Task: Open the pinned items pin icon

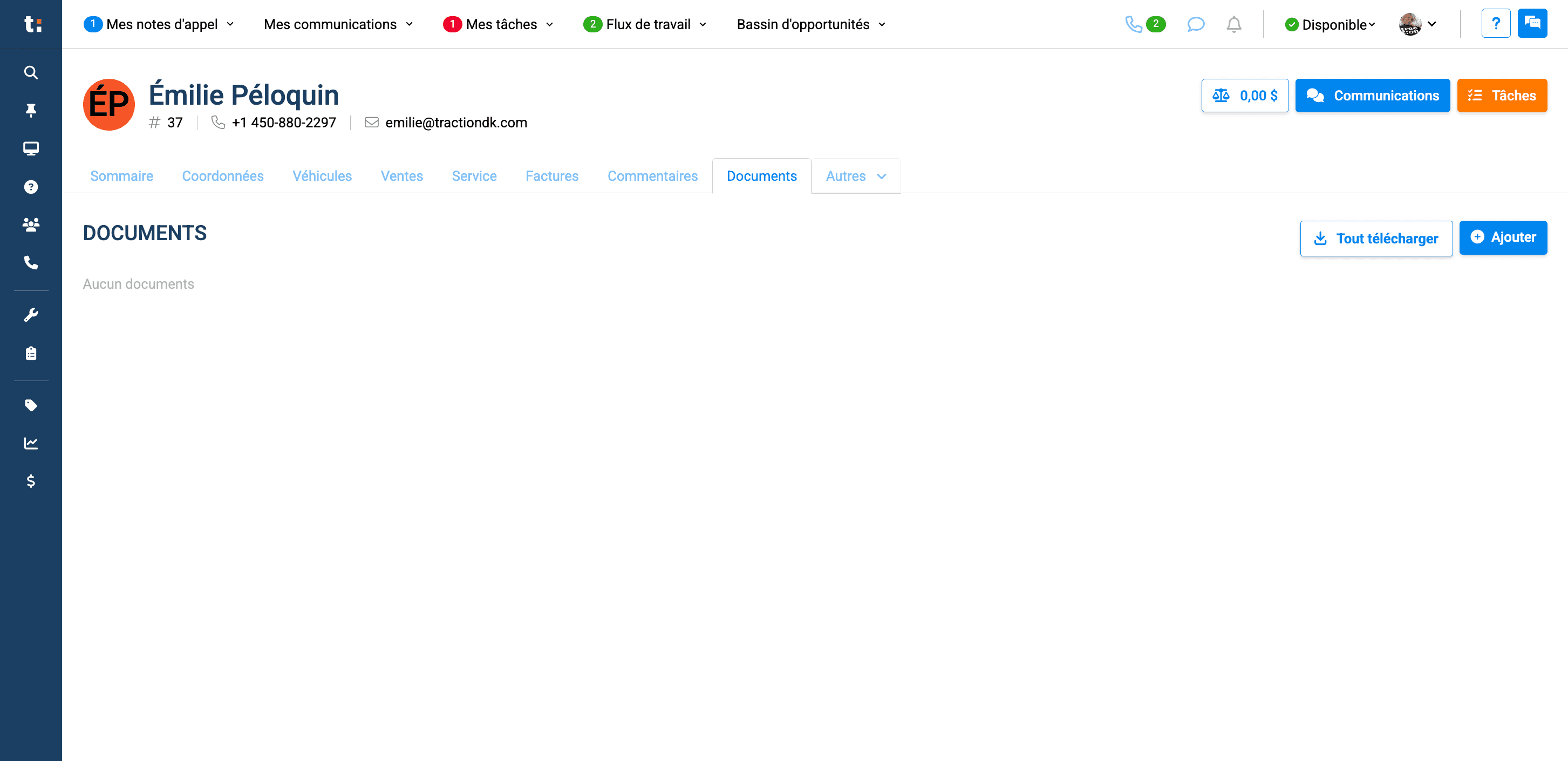Action: [30, 110]
